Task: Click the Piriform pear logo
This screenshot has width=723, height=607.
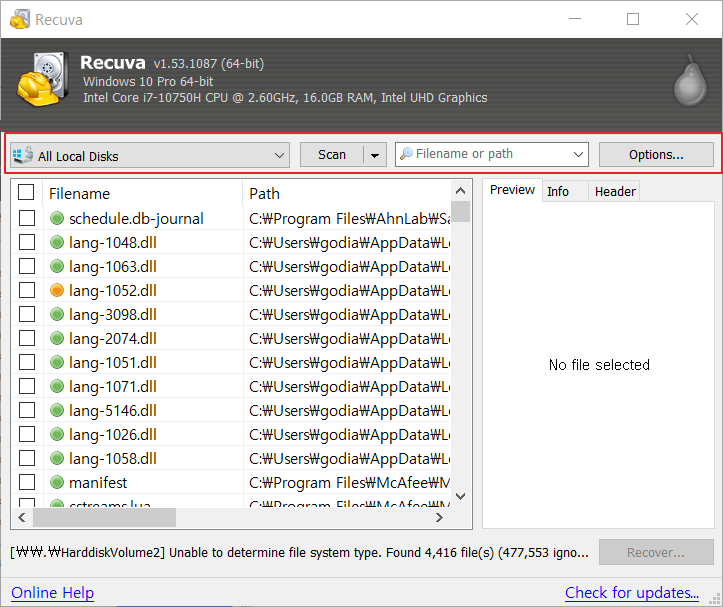Action: (x=690, y=81)
